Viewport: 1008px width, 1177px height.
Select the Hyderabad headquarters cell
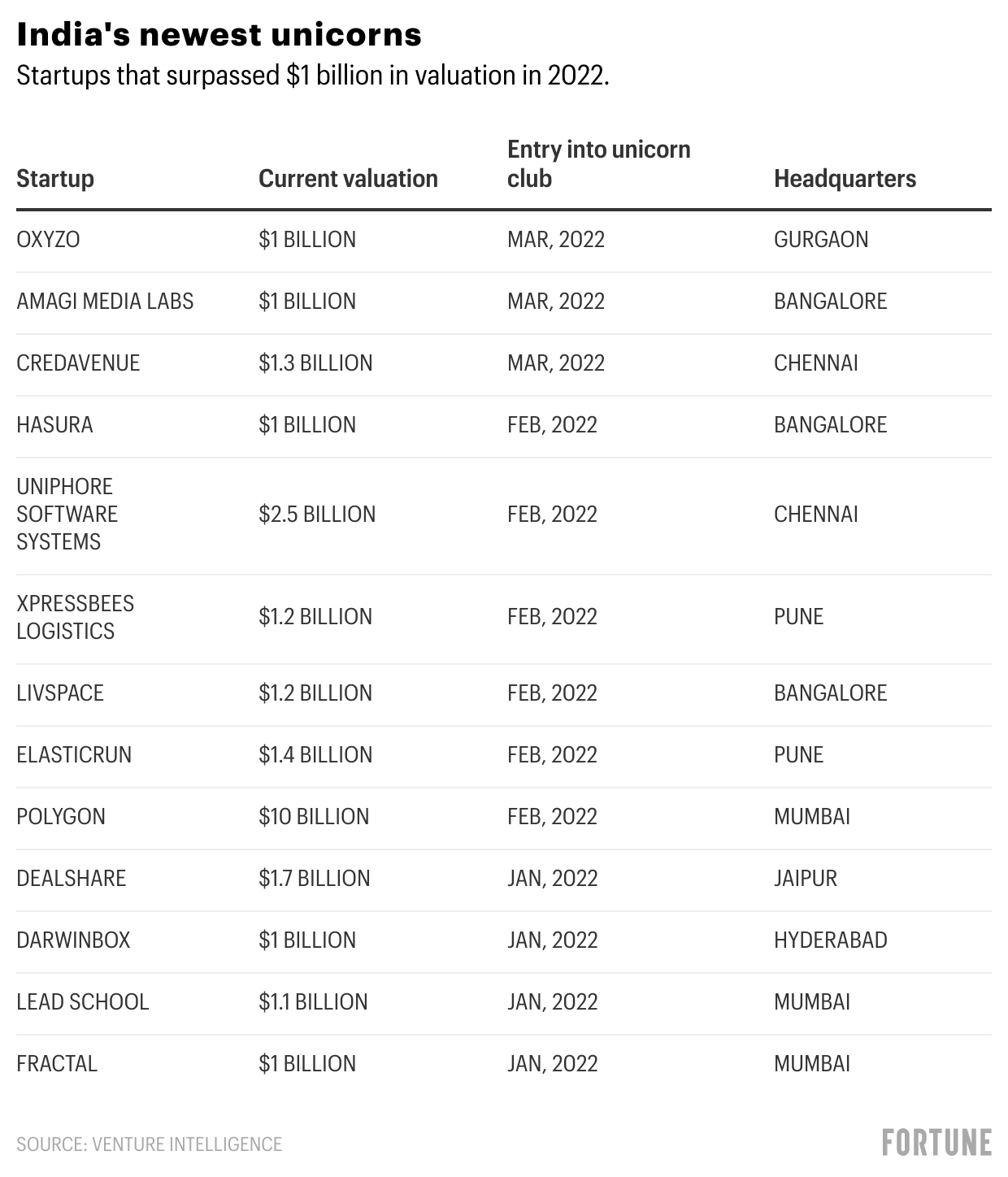[x=830, y=940]
